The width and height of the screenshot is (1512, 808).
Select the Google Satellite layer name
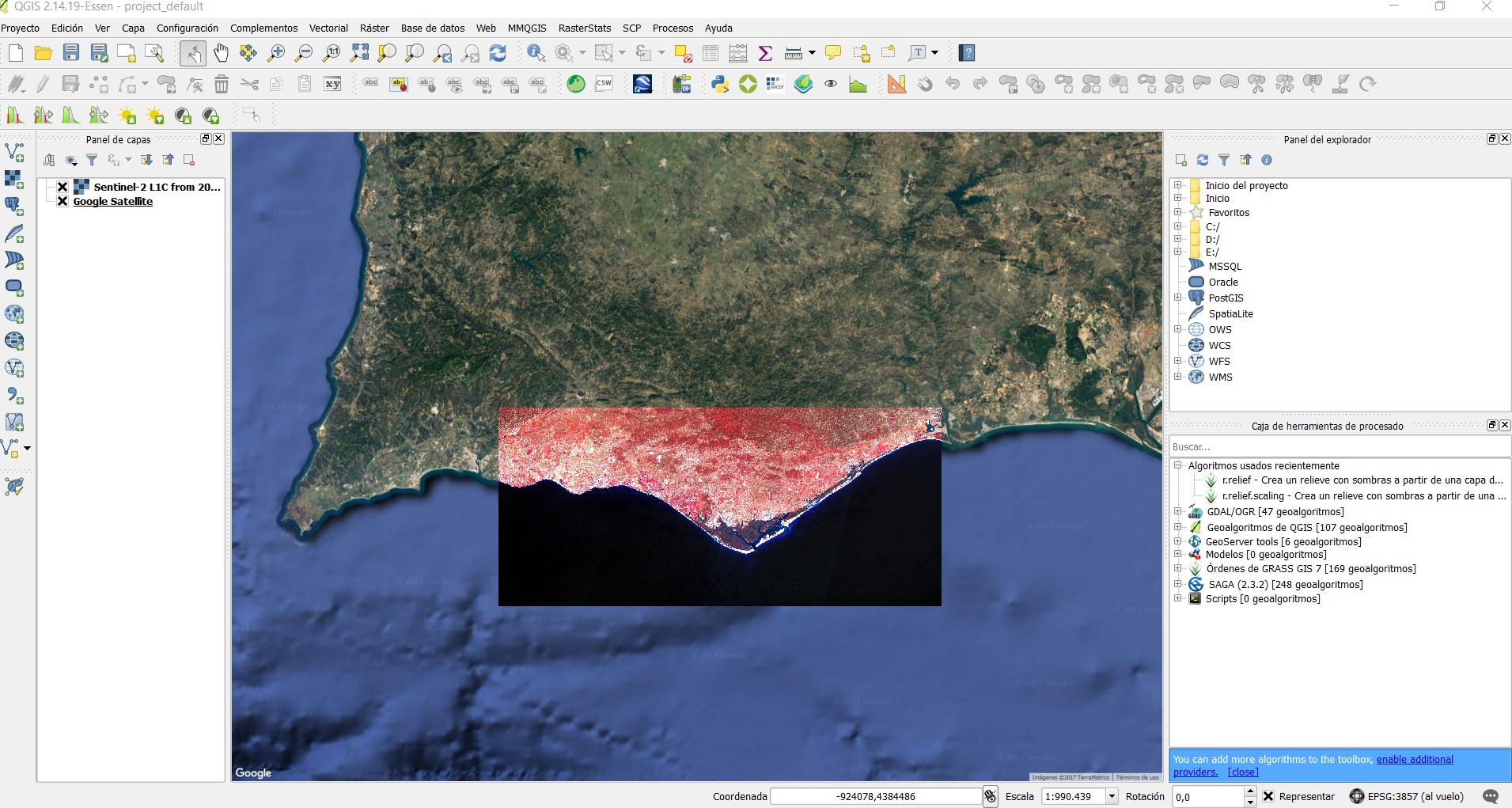click(113, 201)
